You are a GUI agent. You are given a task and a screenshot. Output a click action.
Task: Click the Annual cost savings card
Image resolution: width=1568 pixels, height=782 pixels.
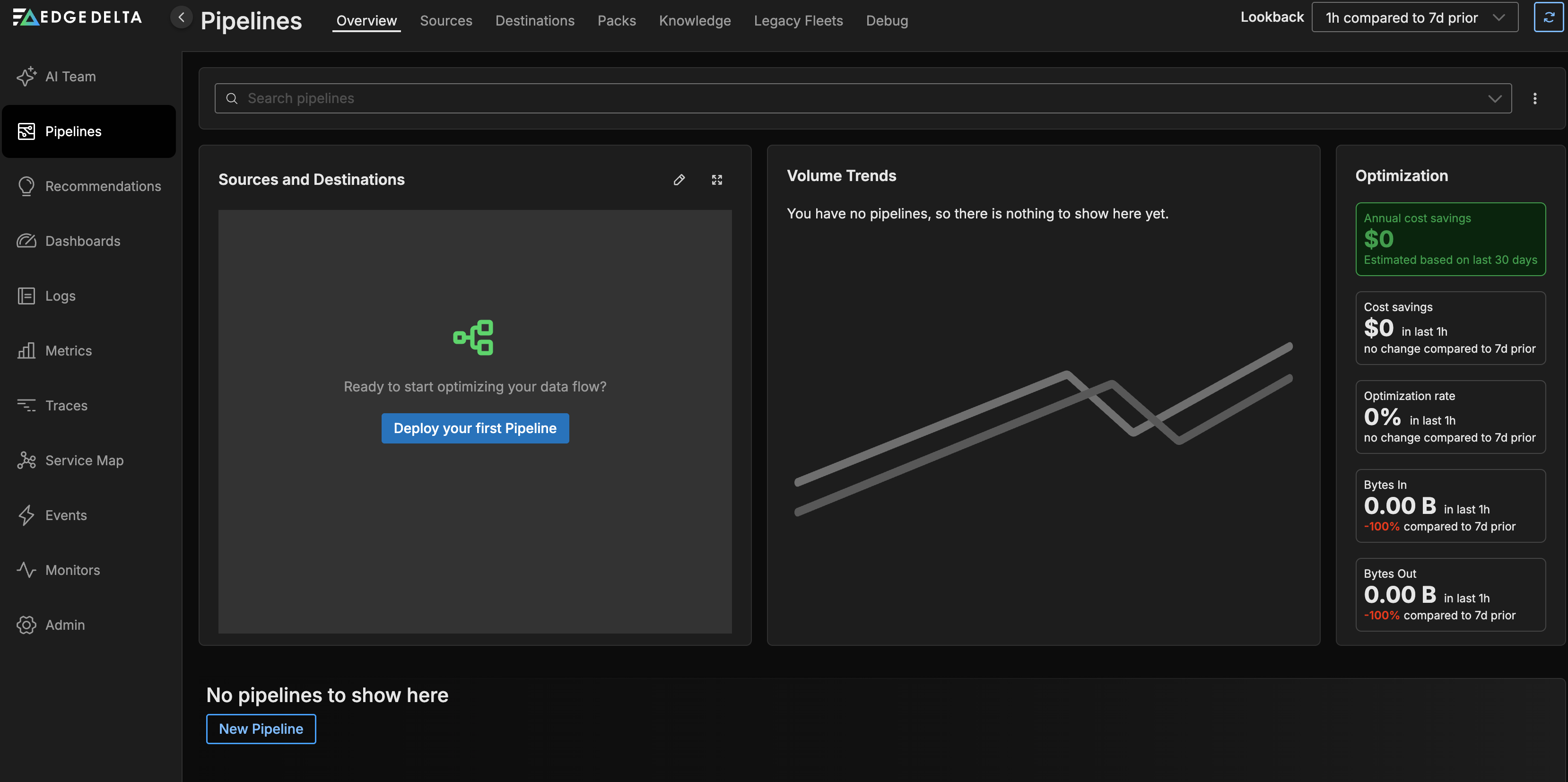click(x=1450, y=239)
